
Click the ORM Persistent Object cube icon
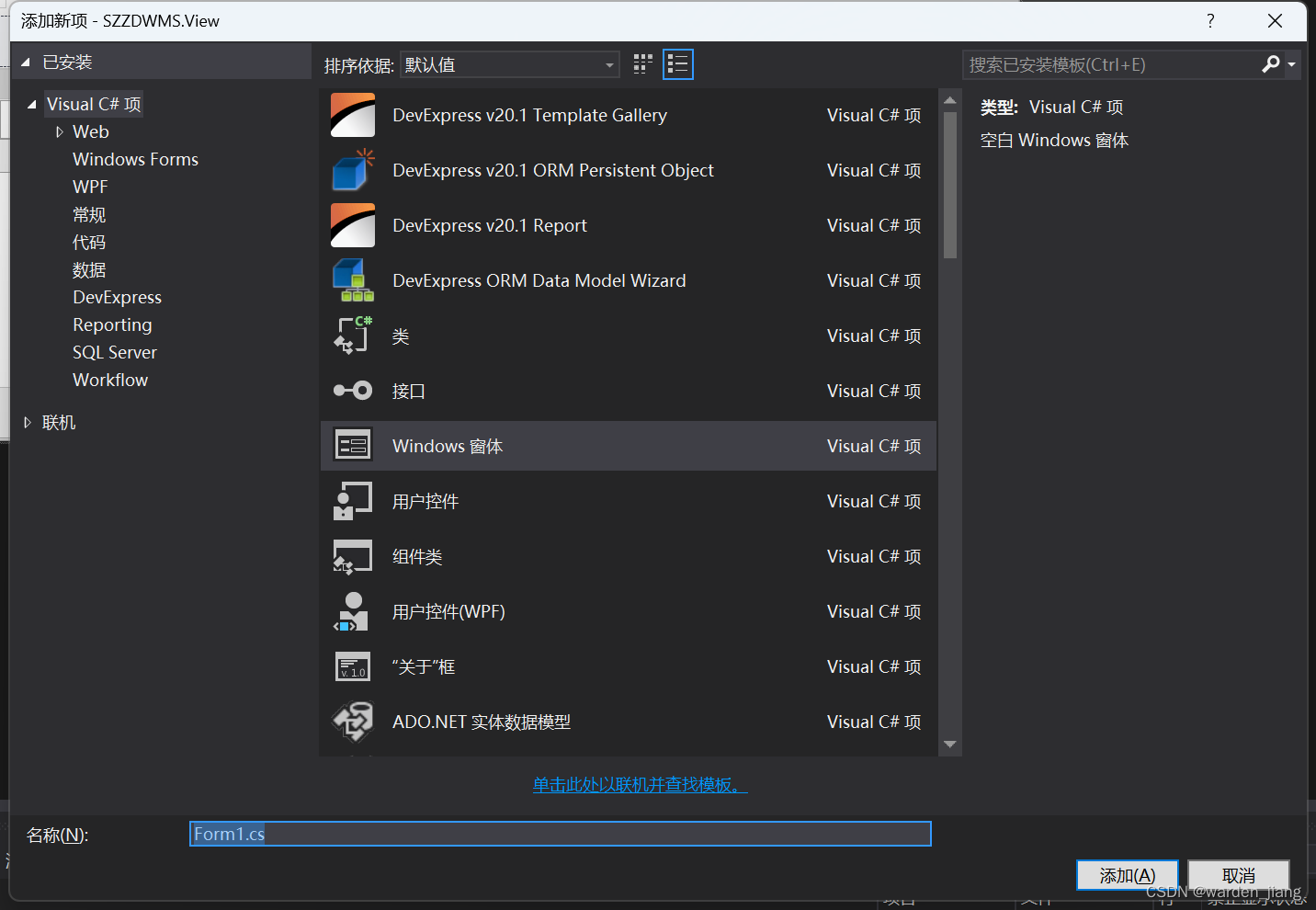tap(353, 170)
